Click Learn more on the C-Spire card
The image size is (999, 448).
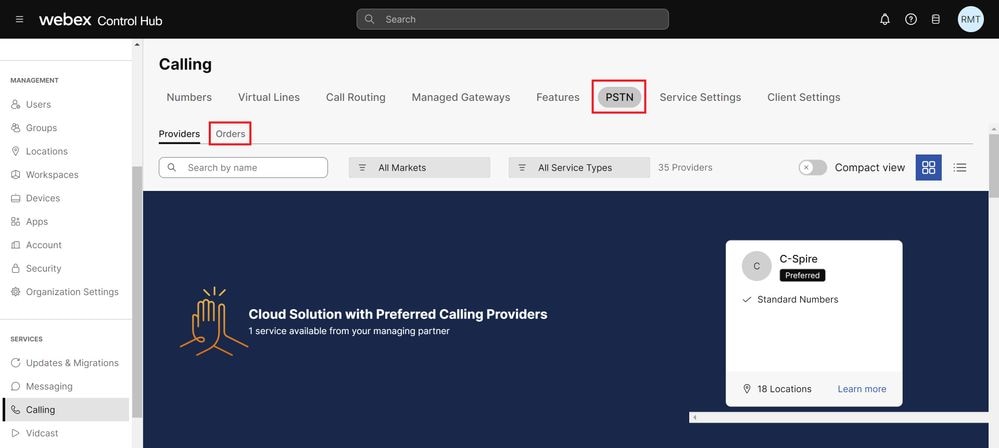pyautogui.click(x=861, y=389)
